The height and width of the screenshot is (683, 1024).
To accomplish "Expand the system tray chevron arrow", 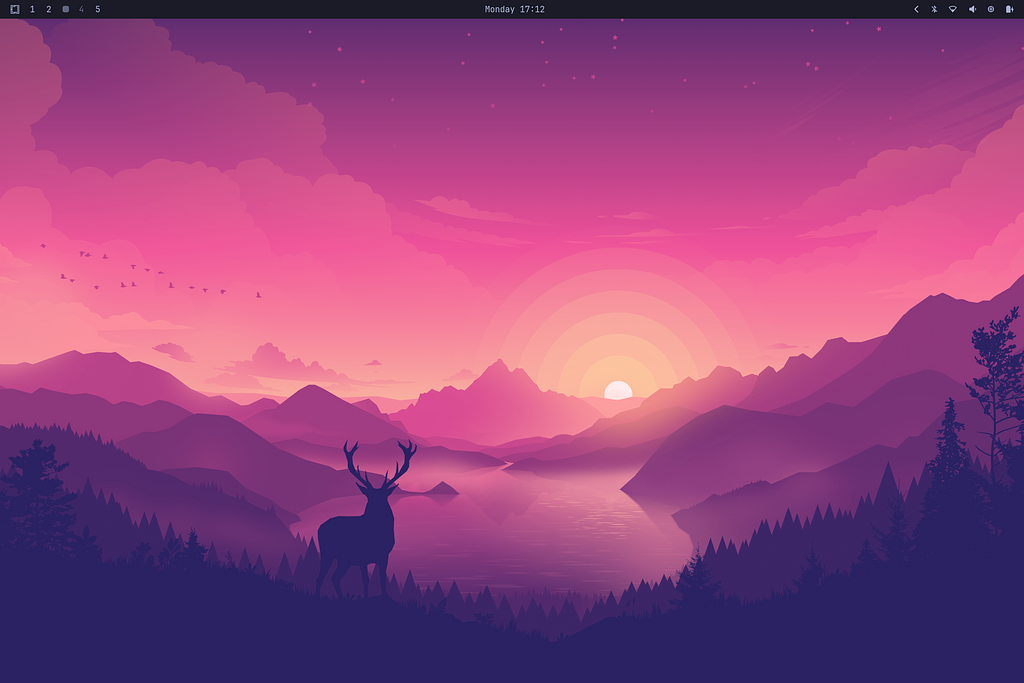I will (x=916, y=9).
